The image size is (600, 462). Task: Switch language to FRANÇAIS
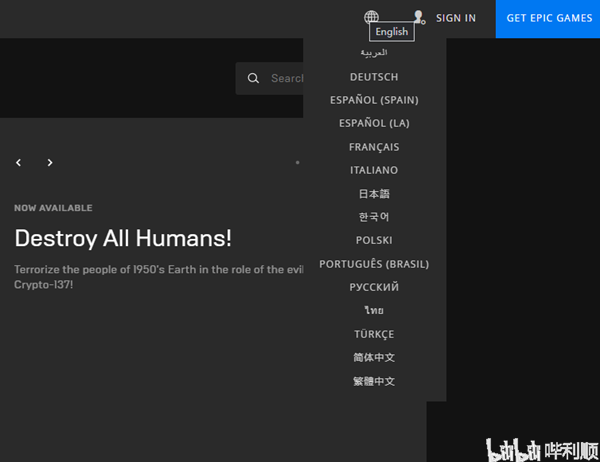(374, 147)
